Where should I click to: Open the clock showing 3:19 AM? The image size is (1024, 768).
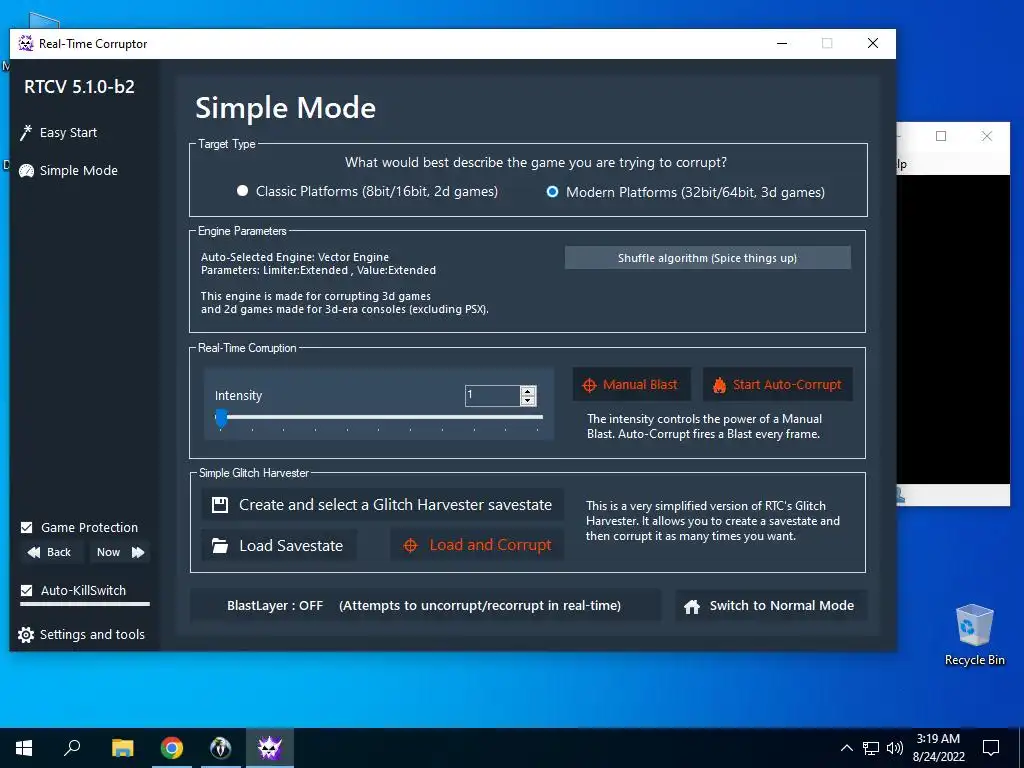click(938, 748)
